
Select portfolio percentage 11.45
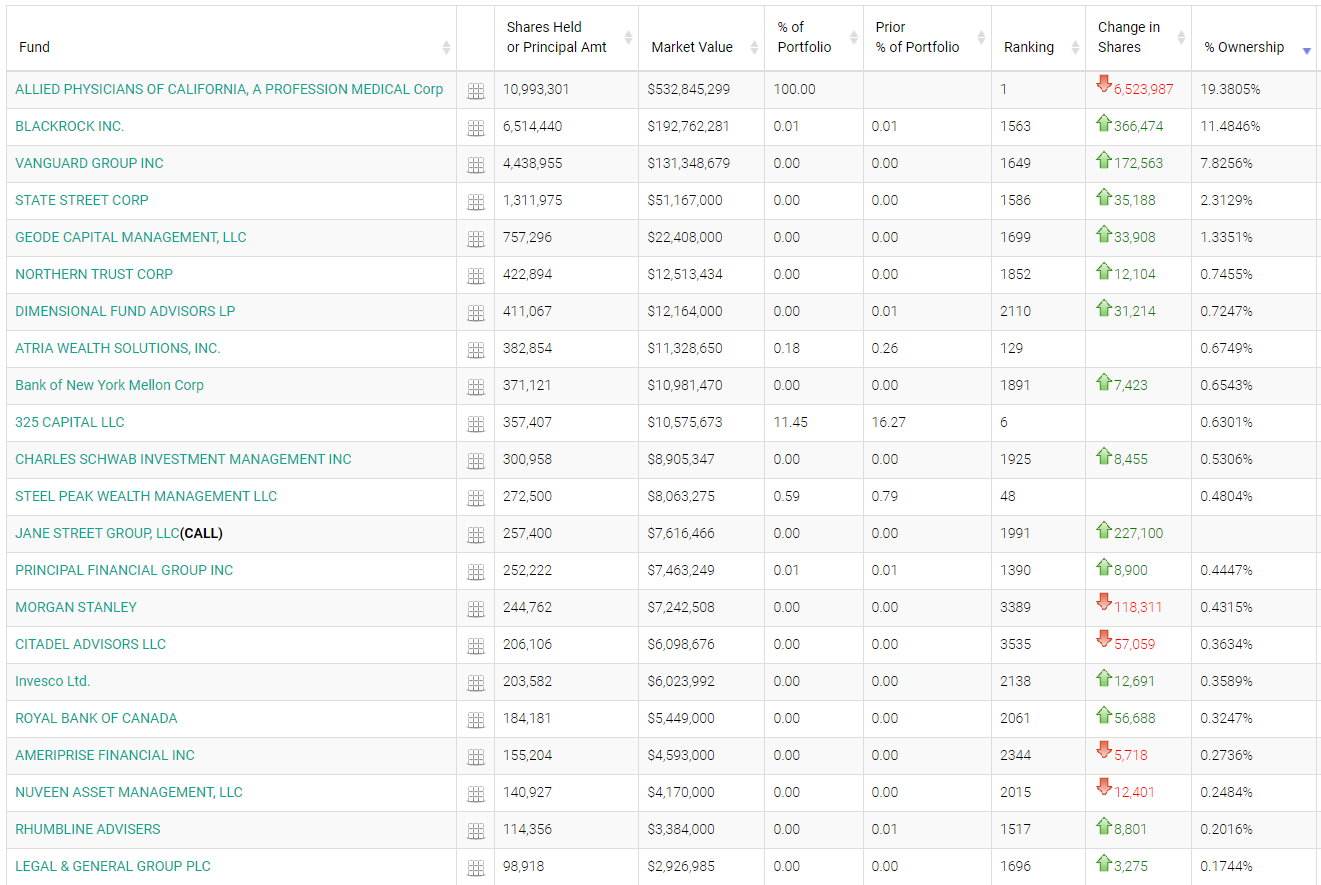[x=791, y=422]
